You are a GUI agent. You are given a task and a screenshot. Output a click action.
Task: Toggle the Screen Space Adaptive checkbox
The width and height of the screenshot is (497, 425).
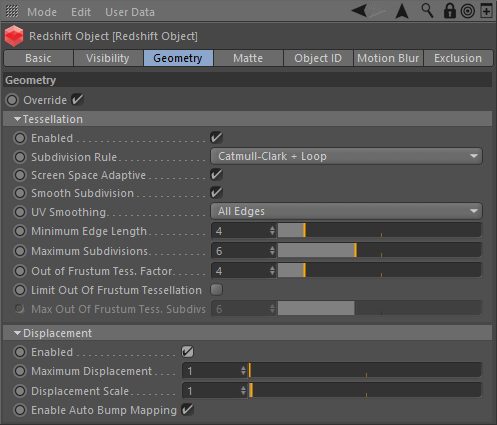[x=216, y=174]
